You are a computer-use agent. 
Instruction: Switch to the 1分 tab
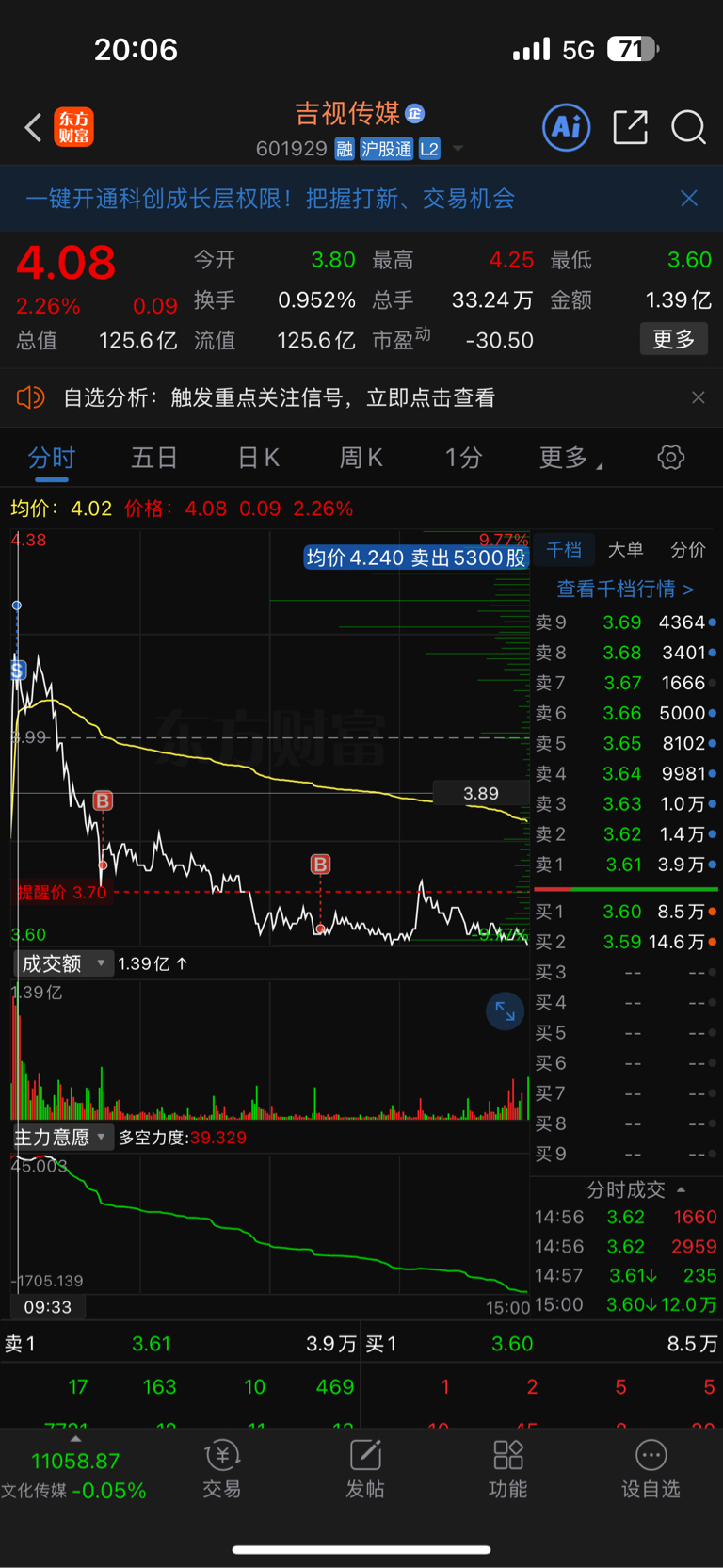point(464,458)
